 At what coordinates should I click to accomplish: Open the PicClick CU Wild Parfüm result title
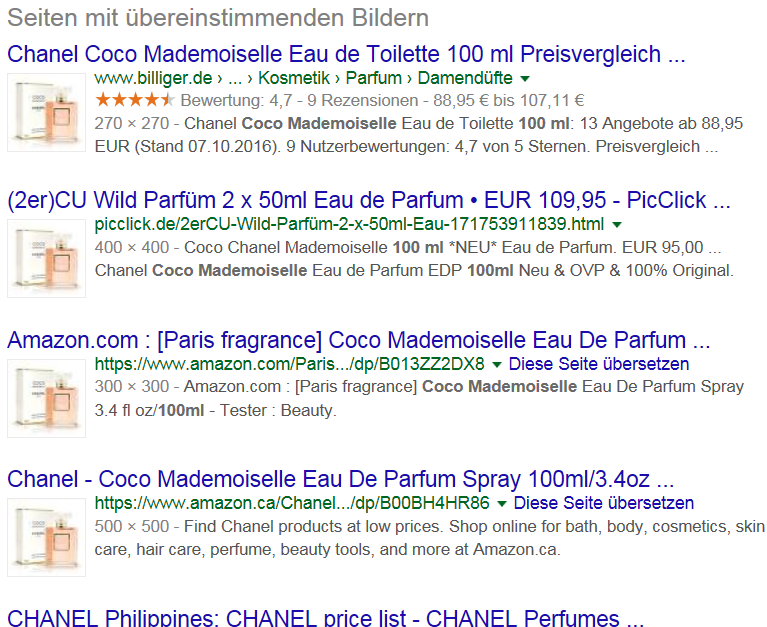(x=369, y=200)
